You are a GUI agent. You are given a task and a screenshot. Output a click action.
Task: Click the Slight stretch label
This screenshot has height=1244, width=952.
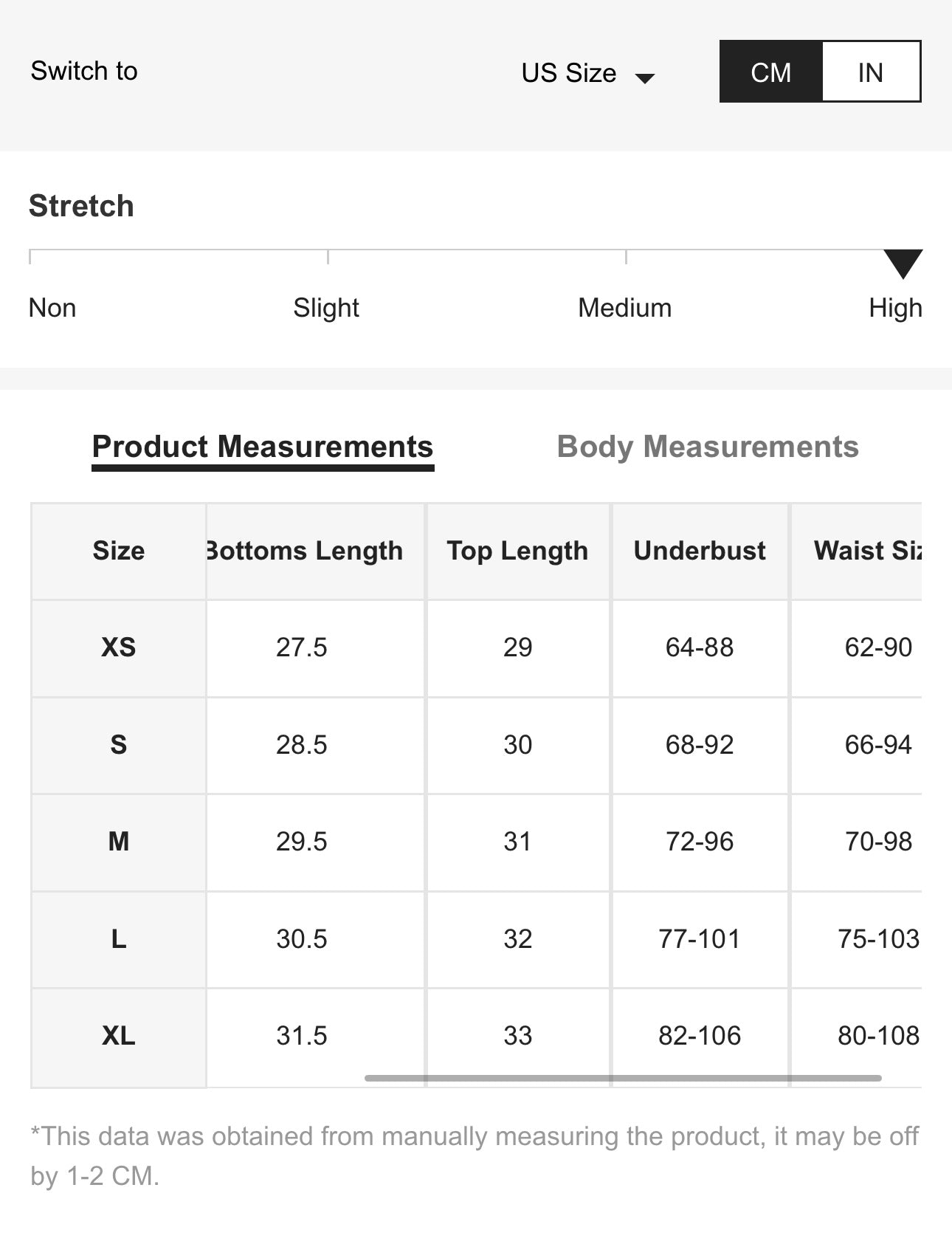coord(325,308)
